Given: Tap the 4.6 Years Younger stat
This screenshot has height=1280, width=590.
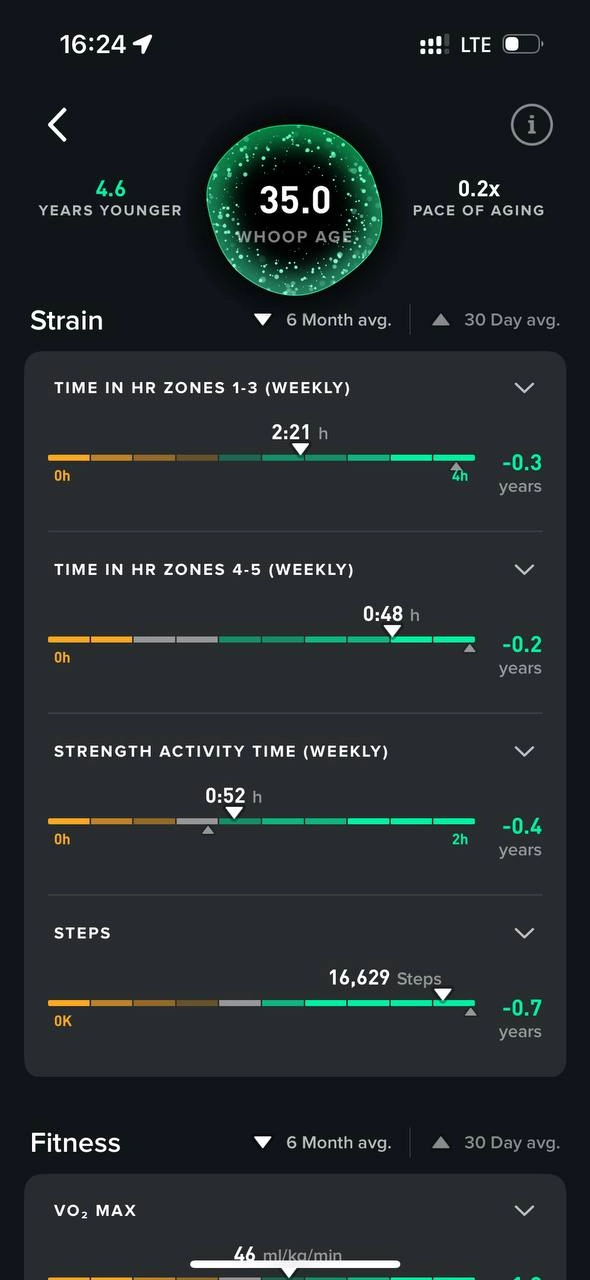Looking at the screenshot, I should [110, 198].
